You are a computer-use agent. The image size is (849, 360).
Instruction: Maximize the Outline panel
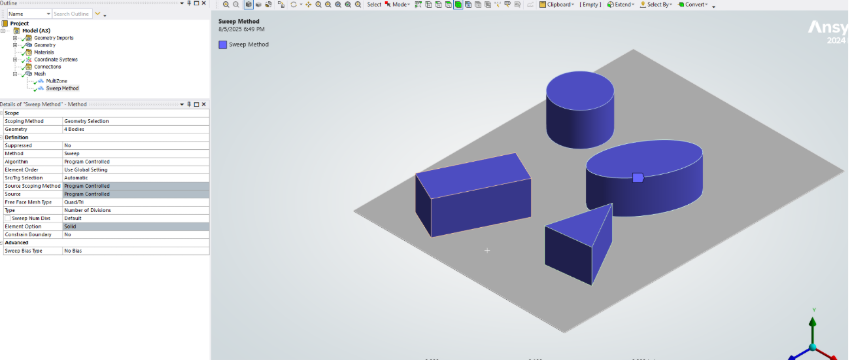tap(197, 3)
